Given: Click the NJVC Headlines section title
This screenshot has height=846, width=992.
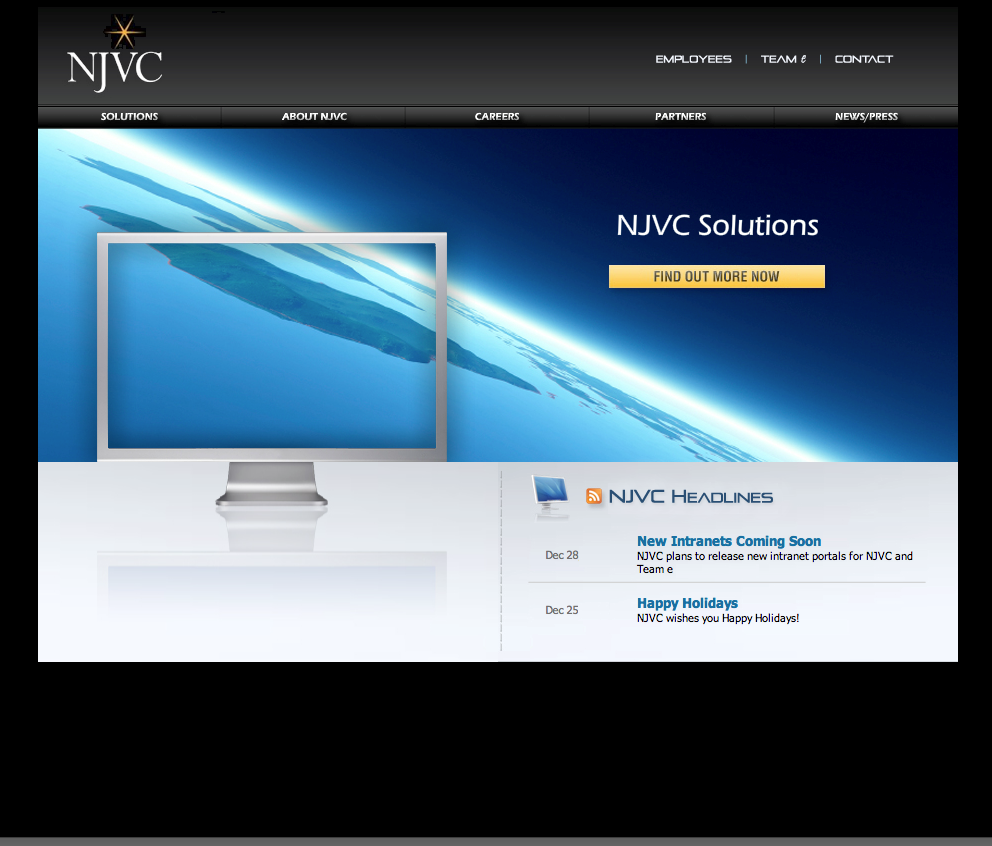Looking at the screenshot, I should pyautogui.click(x=691, y=497).
